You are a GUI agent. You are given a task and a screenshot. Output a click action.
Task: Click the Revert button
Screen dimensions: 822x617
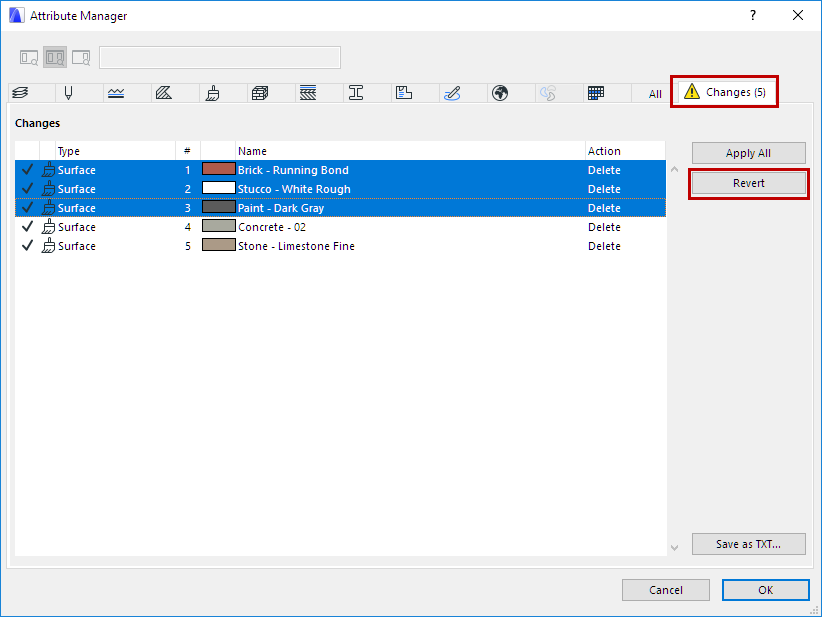pos(749,183)
